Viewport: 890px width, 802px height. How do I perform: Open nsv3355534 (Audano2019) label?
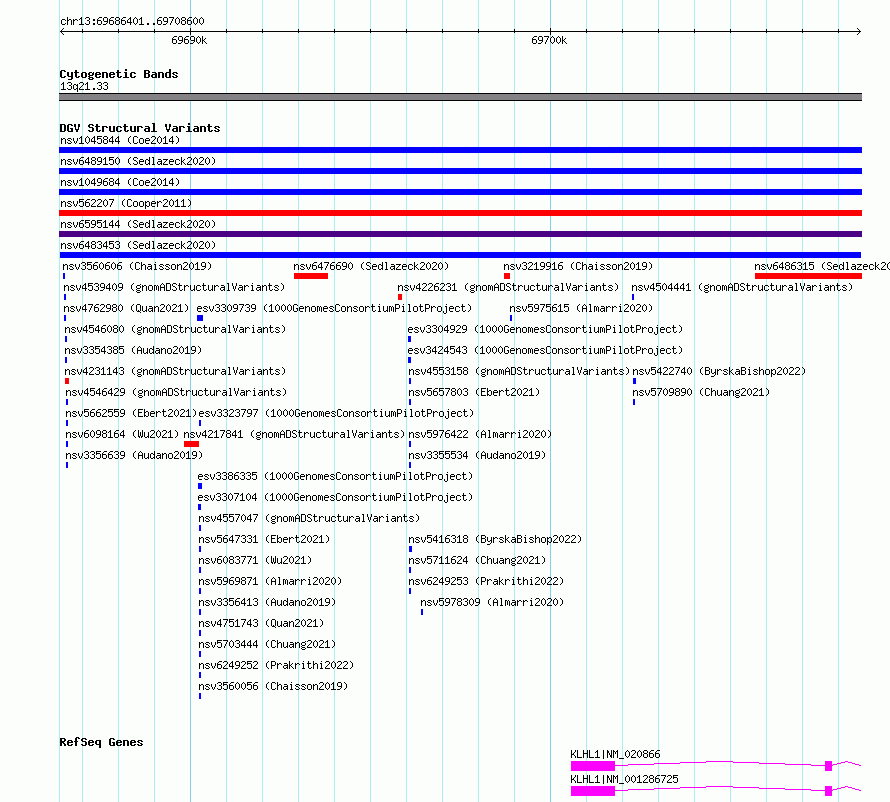point(477,455)
